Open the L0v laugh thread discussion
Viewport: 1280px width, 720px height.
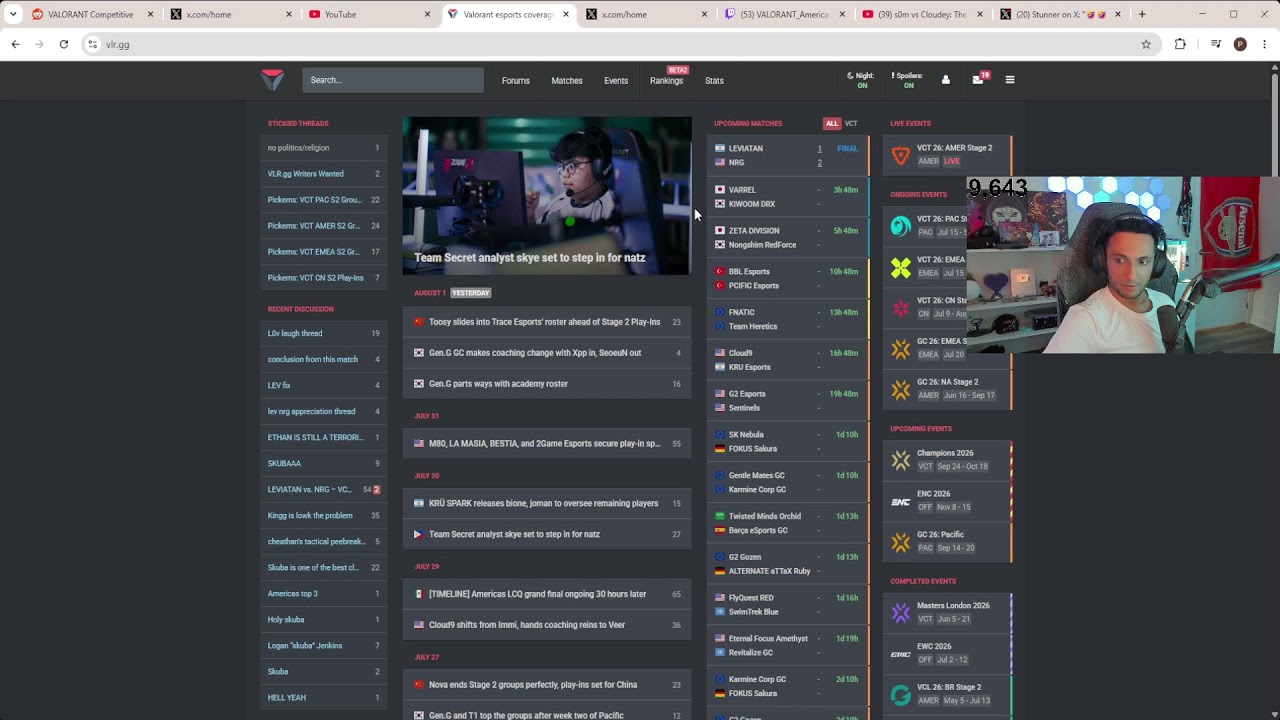[x=324, y=333]
